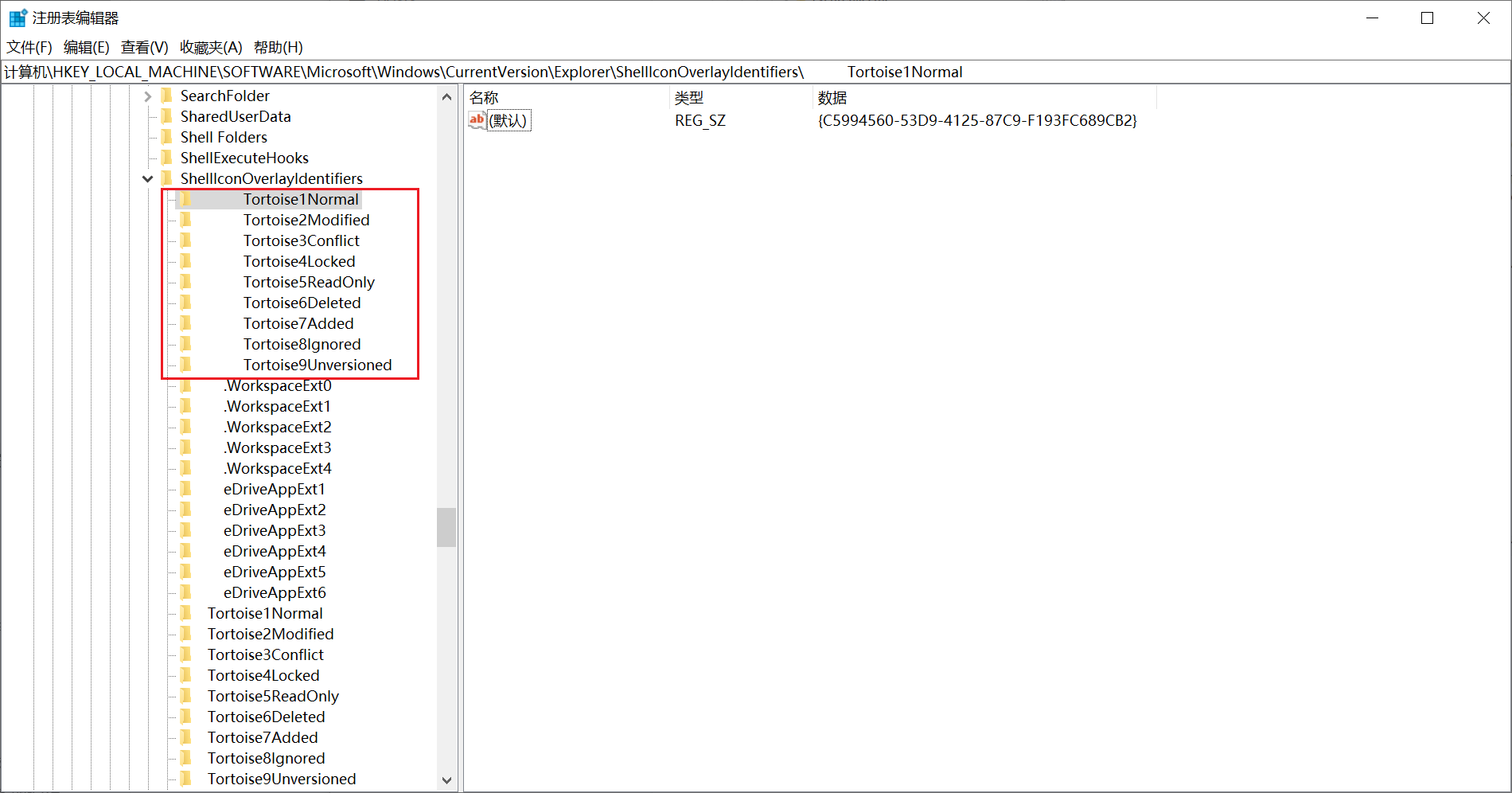Screen dimensions: 1512x793
Task: Click folder icon of .WorkspaceExt3
Action: point(186,447)
